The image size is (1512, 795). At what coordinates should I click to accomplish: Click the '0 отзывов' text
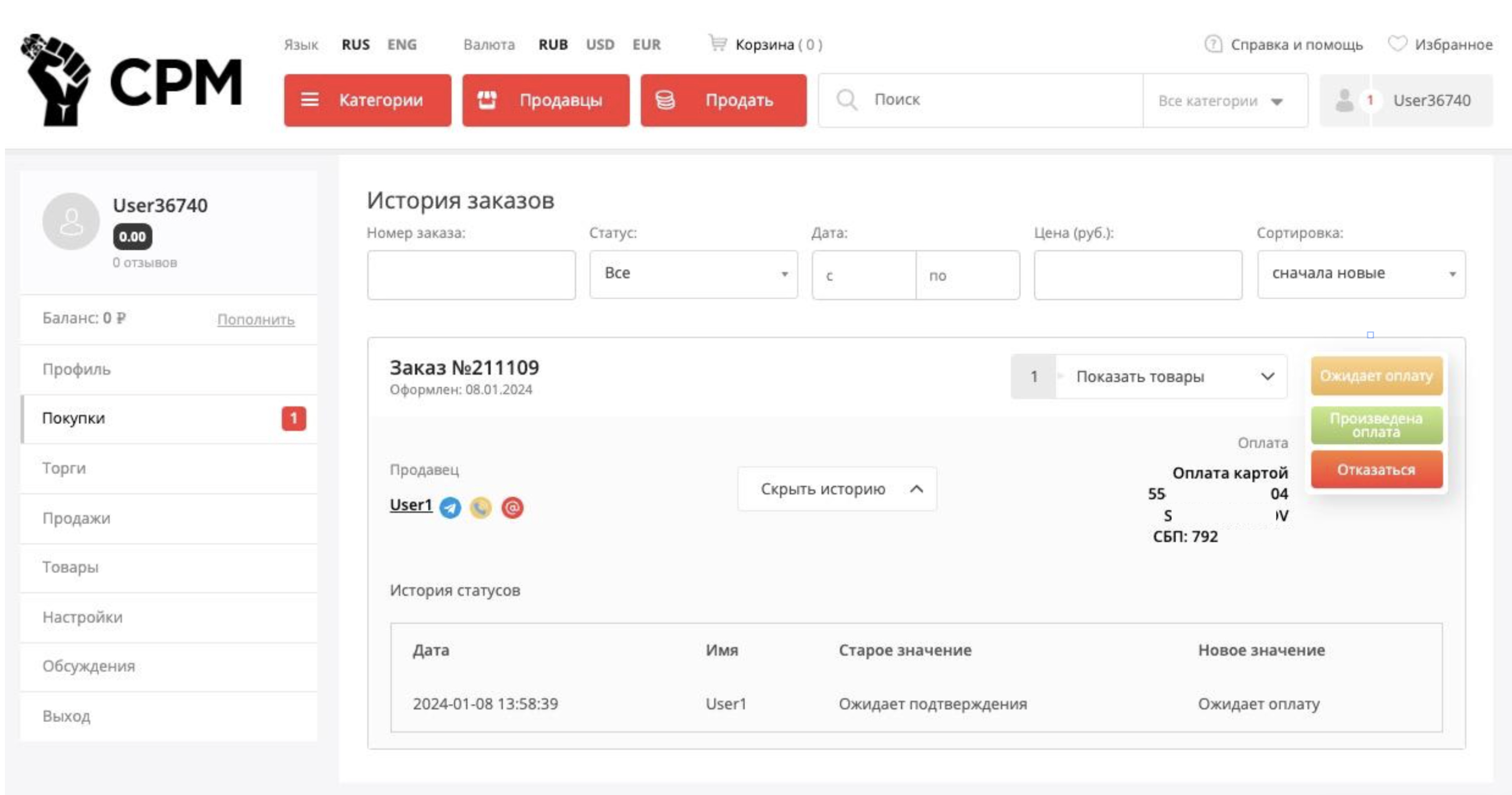pos(145,263)
